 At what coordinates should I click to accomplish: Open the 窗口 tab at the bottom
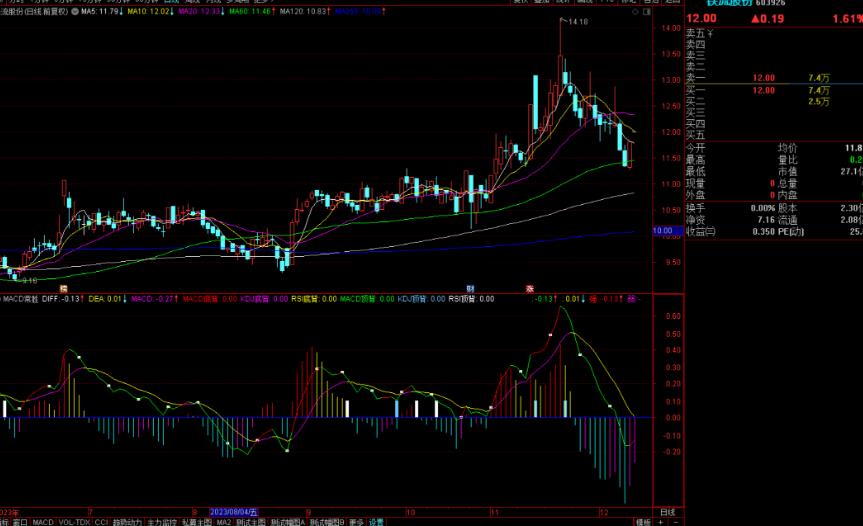[x=20, y=522]
